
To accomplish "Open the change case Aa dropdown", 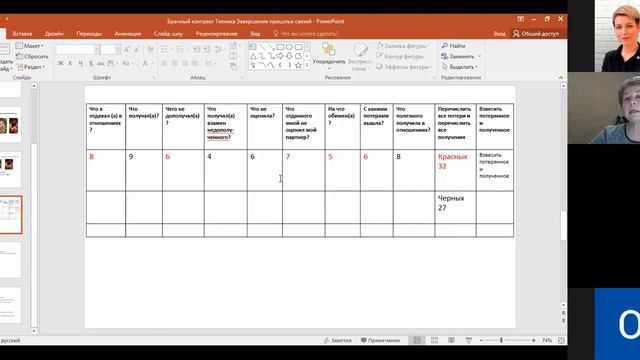I will tap(127, 63).
